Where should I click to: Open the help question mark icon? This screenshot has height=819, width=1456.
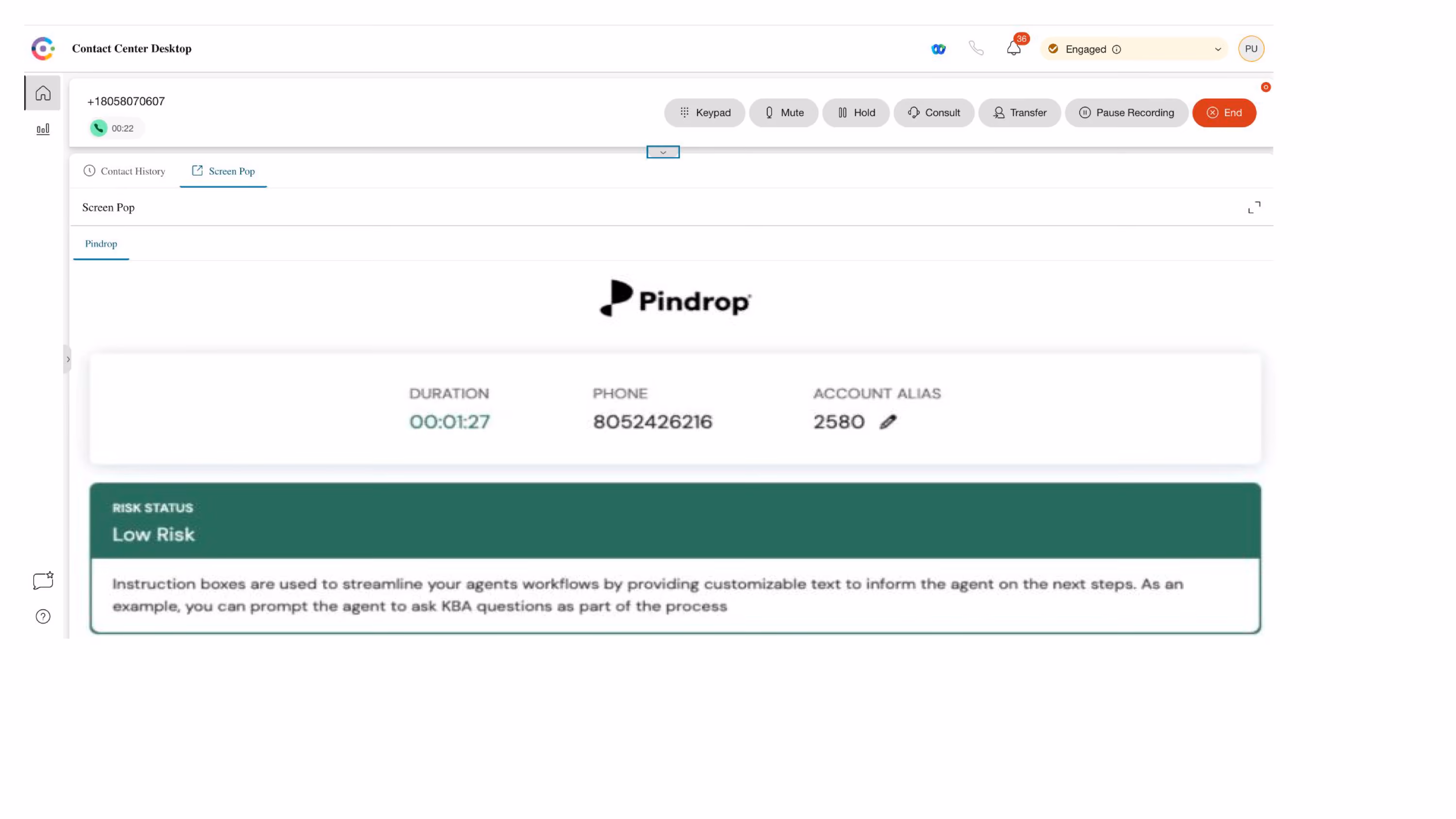(x=43, y=617)
